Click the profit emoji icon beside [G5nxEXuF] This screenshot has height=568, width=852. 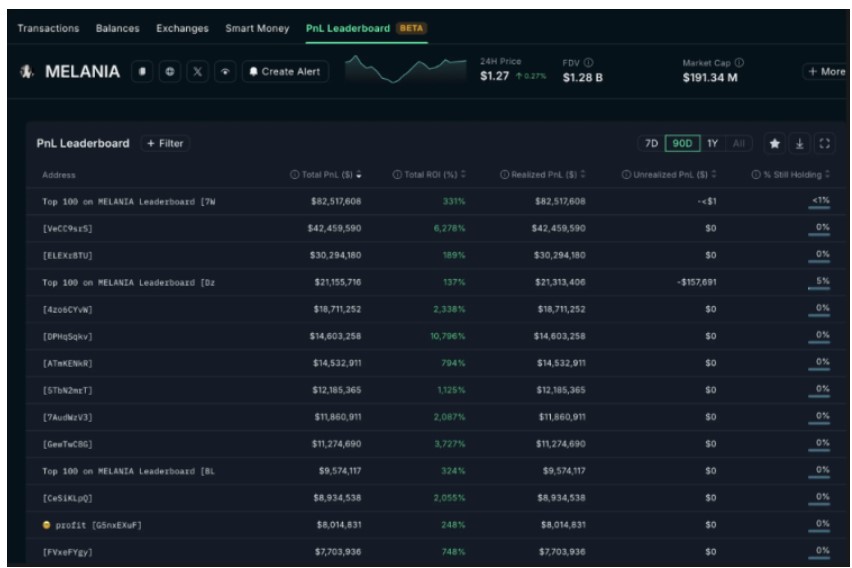(x=46, y=525)
